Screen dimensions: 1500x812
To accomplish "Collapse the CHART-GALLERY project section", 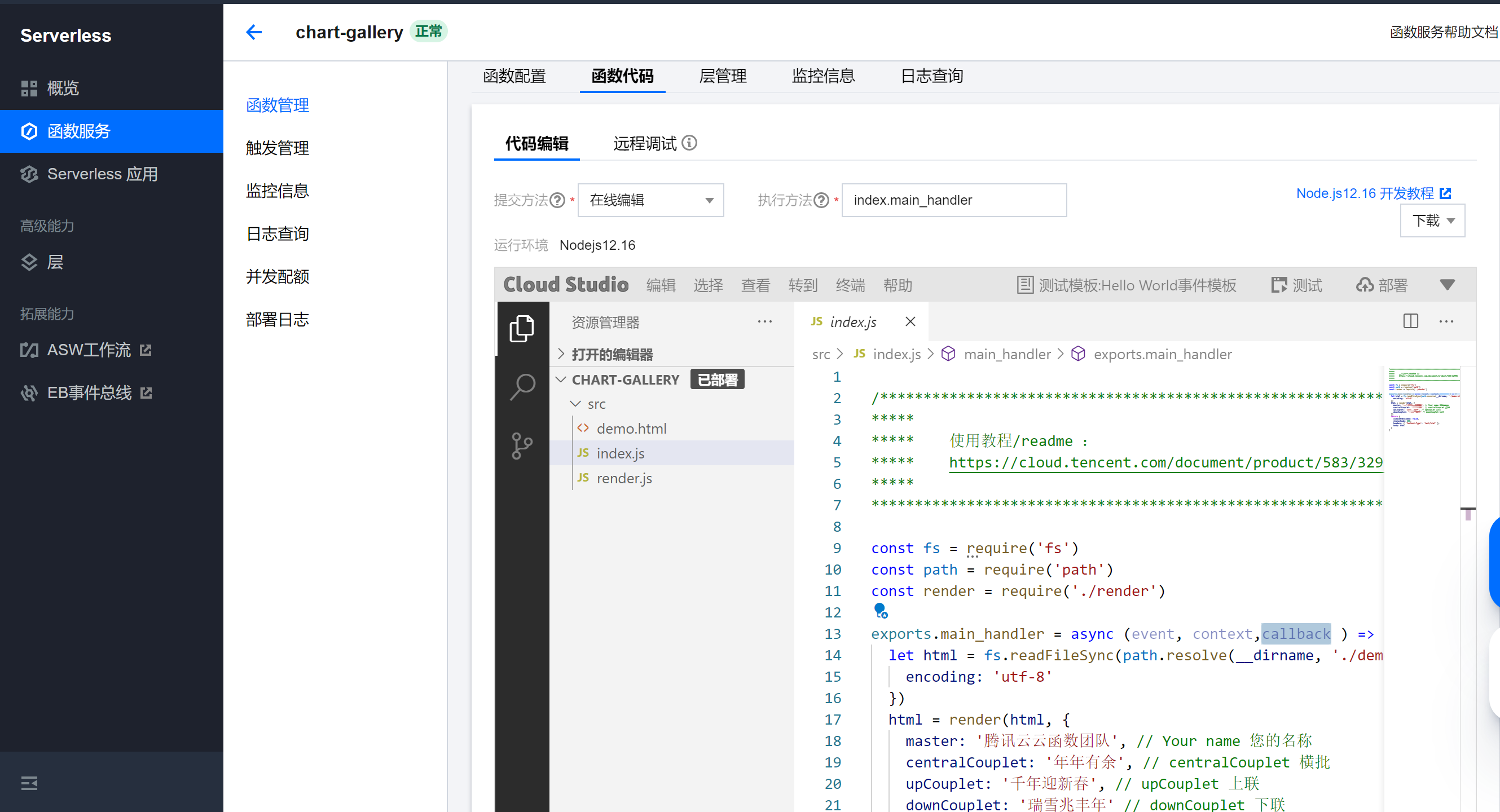I will point(672,379).
